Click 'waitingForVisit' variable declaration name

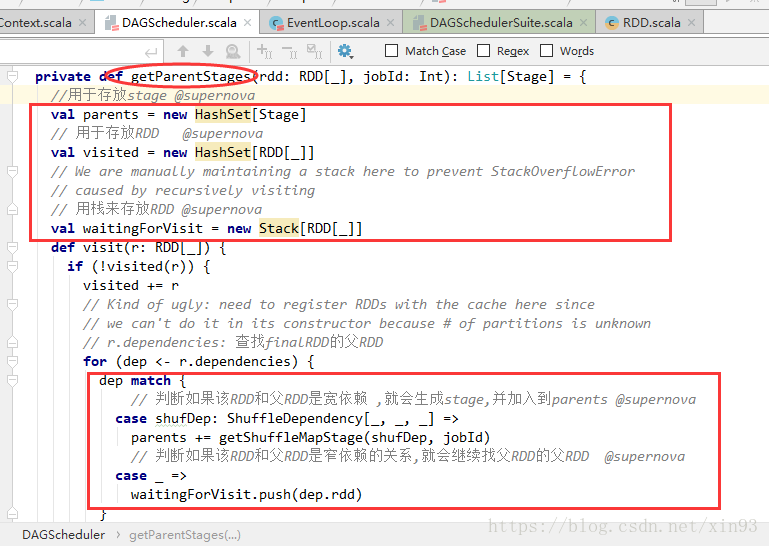tap(142, 229)
